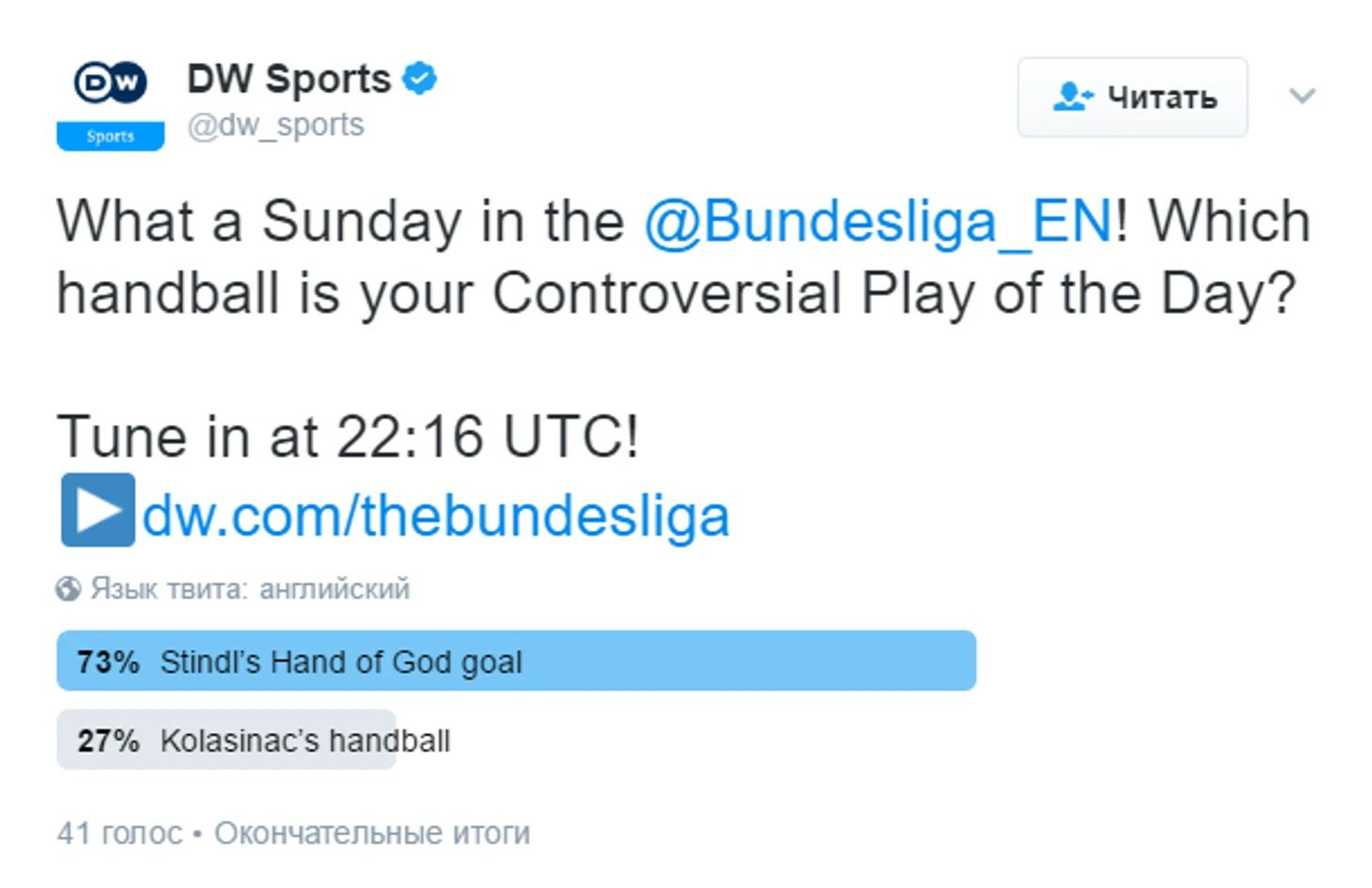Click the tweet text about Sunday handball
This screenshot has width=1372, height=888.
click(683, 258)
